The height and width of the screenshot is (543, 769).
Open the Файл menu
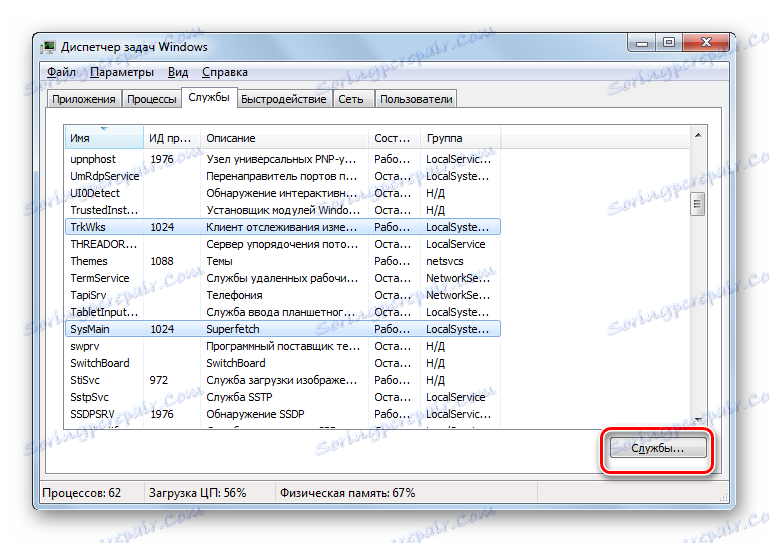[61, 72]
